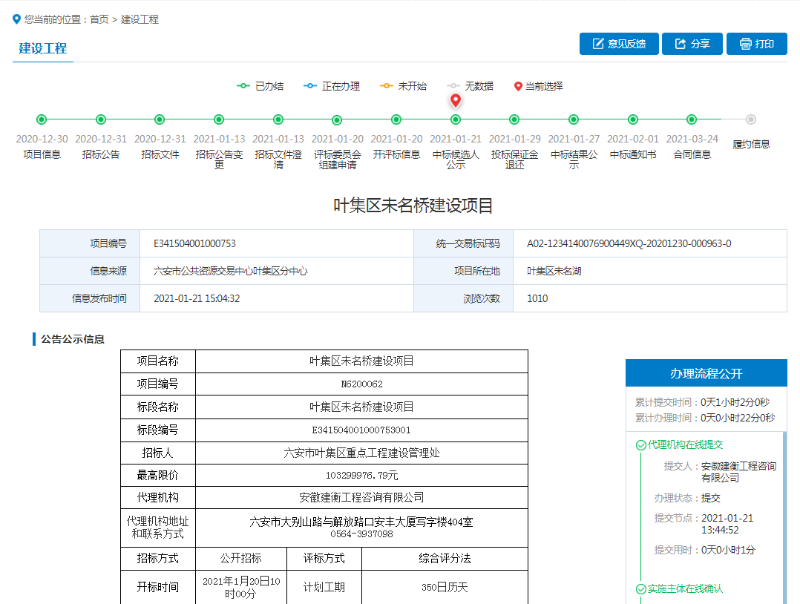This screenshot has width=800, height=604.
Task: Click the 无数据 legend icon
Action: pos(453,86)
